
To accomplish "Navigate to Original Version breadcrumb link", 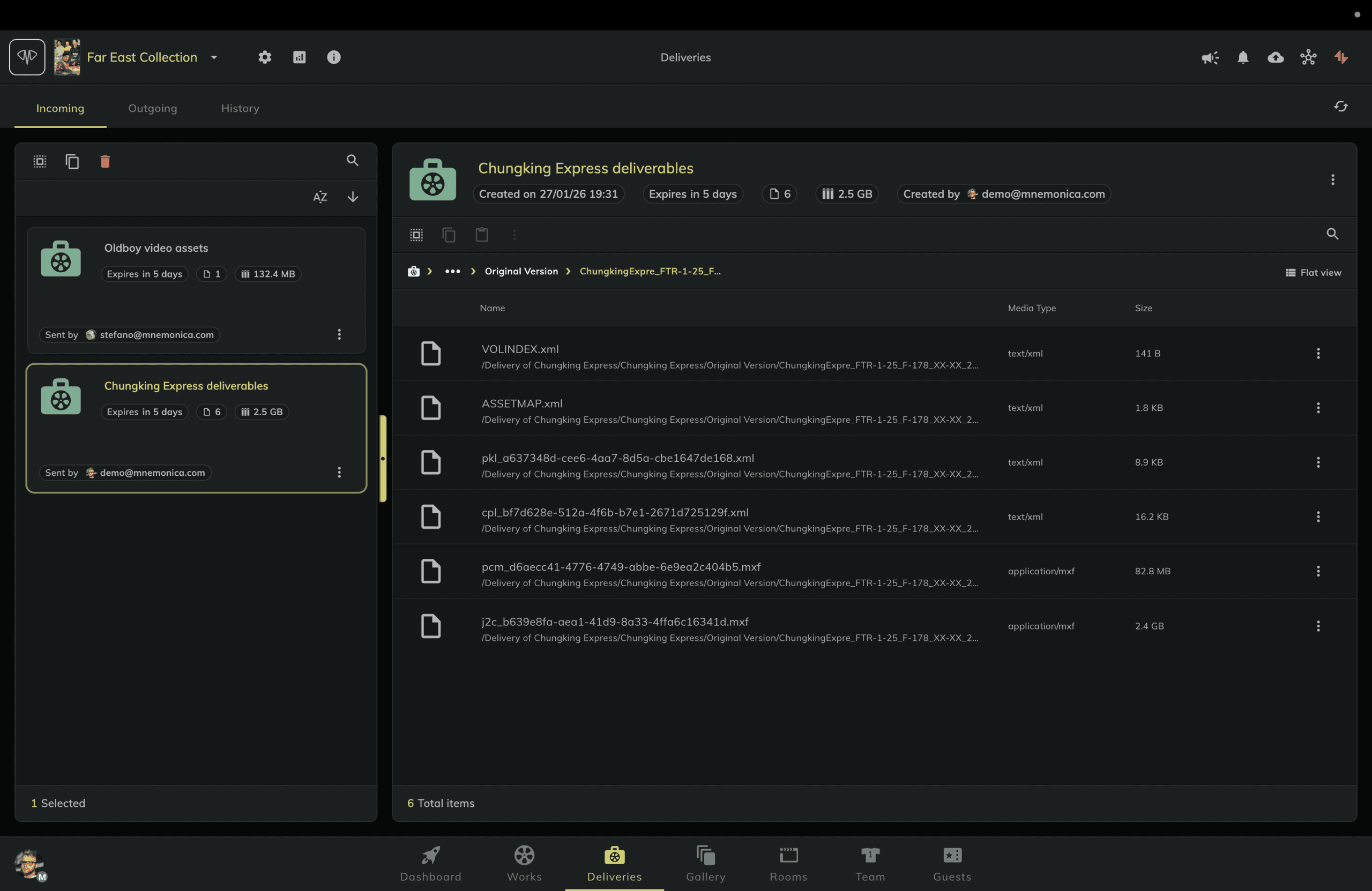I will (520, 271).
